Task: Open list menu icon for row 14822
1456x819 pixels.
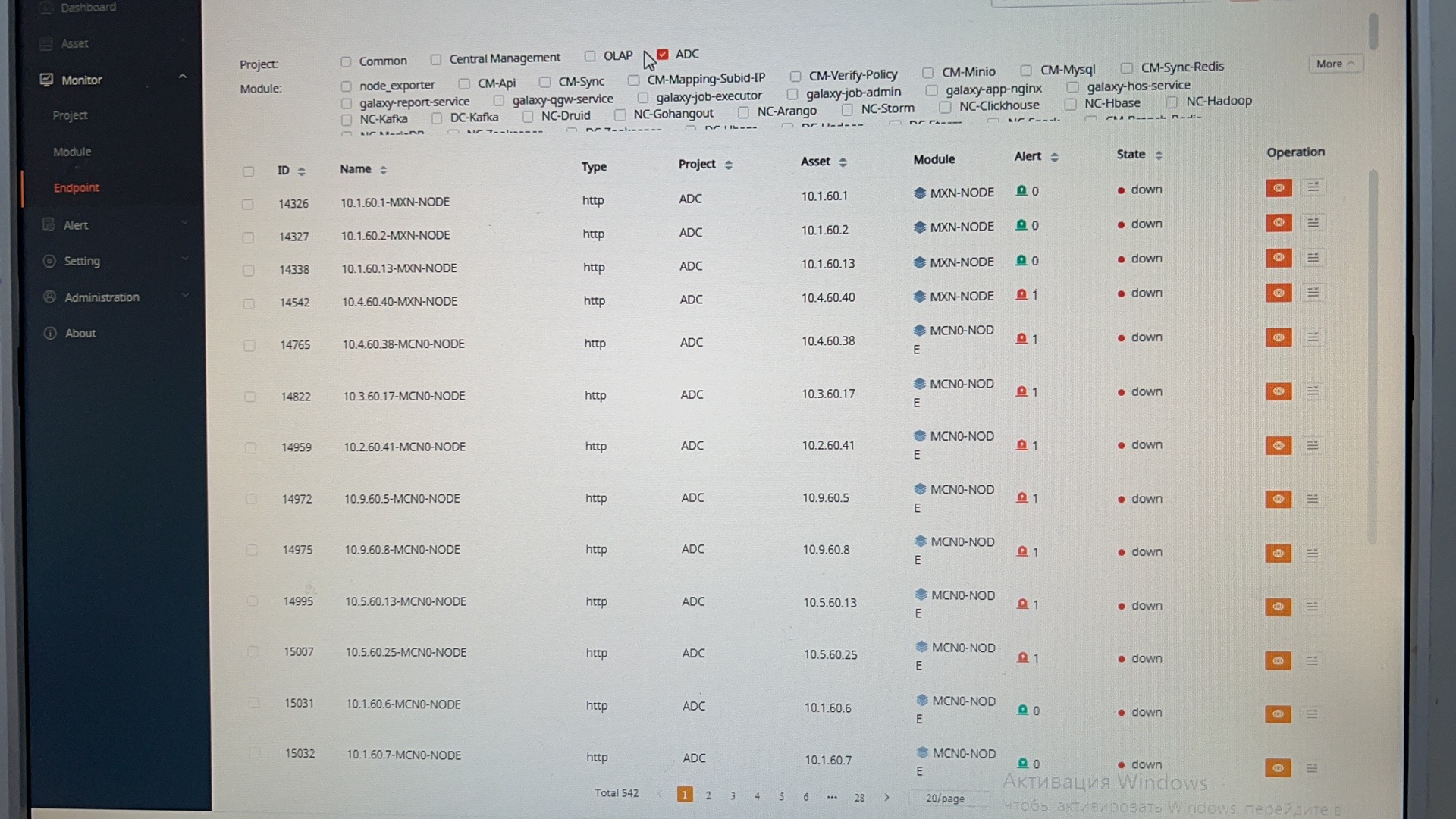Action: [x=1313, y=391]
